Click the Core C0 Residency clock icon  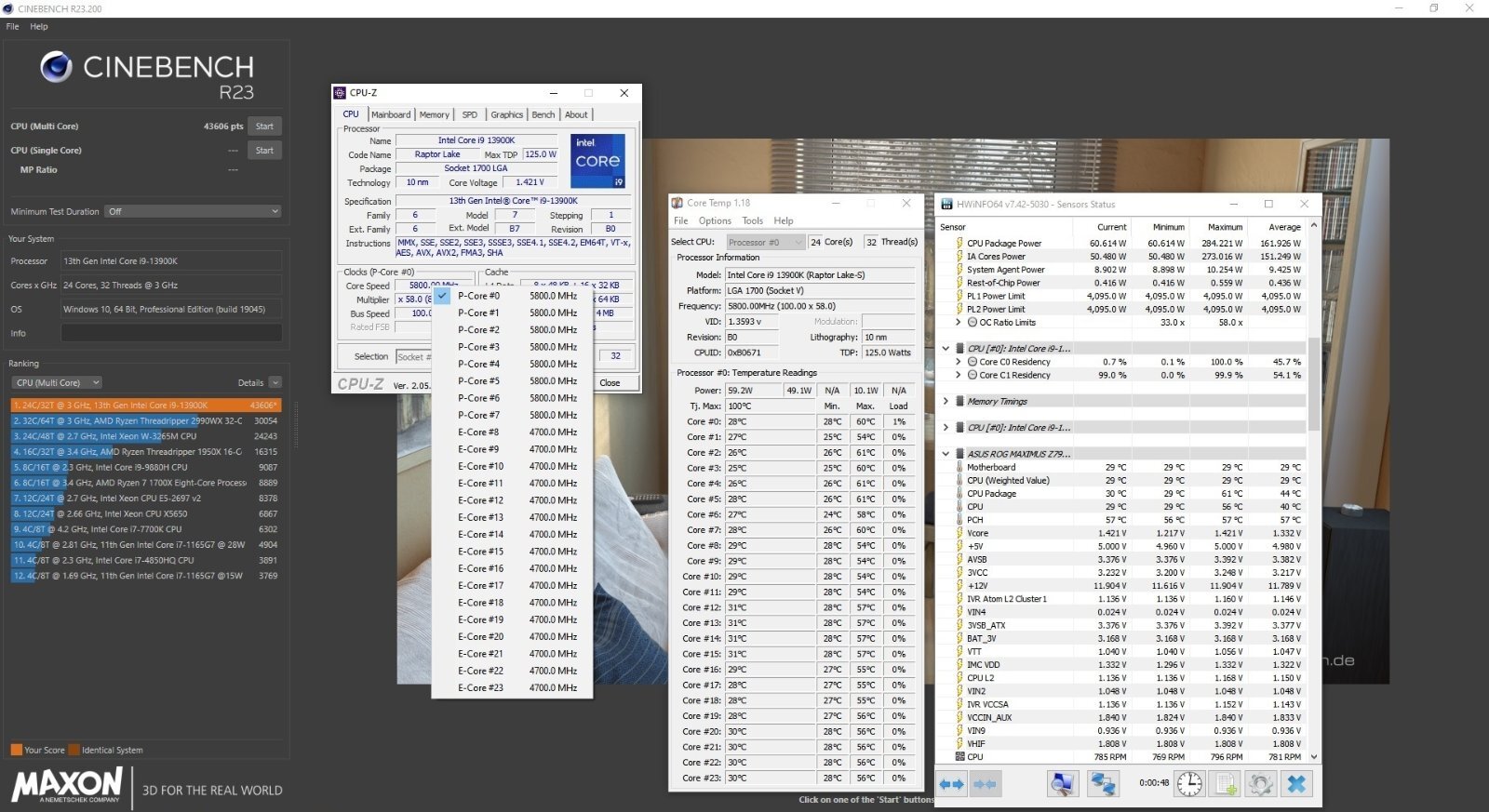(973, 362)
